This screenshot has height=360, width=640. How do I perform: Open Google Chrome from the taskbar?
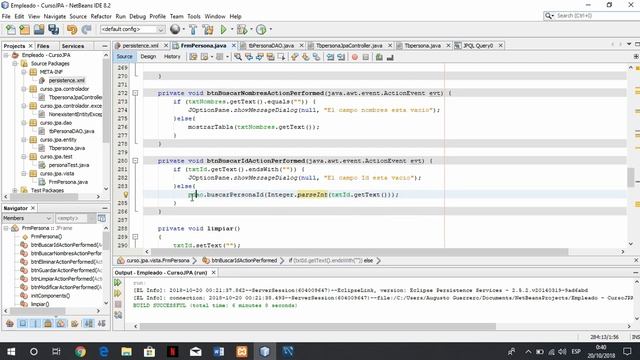(80, 351)
